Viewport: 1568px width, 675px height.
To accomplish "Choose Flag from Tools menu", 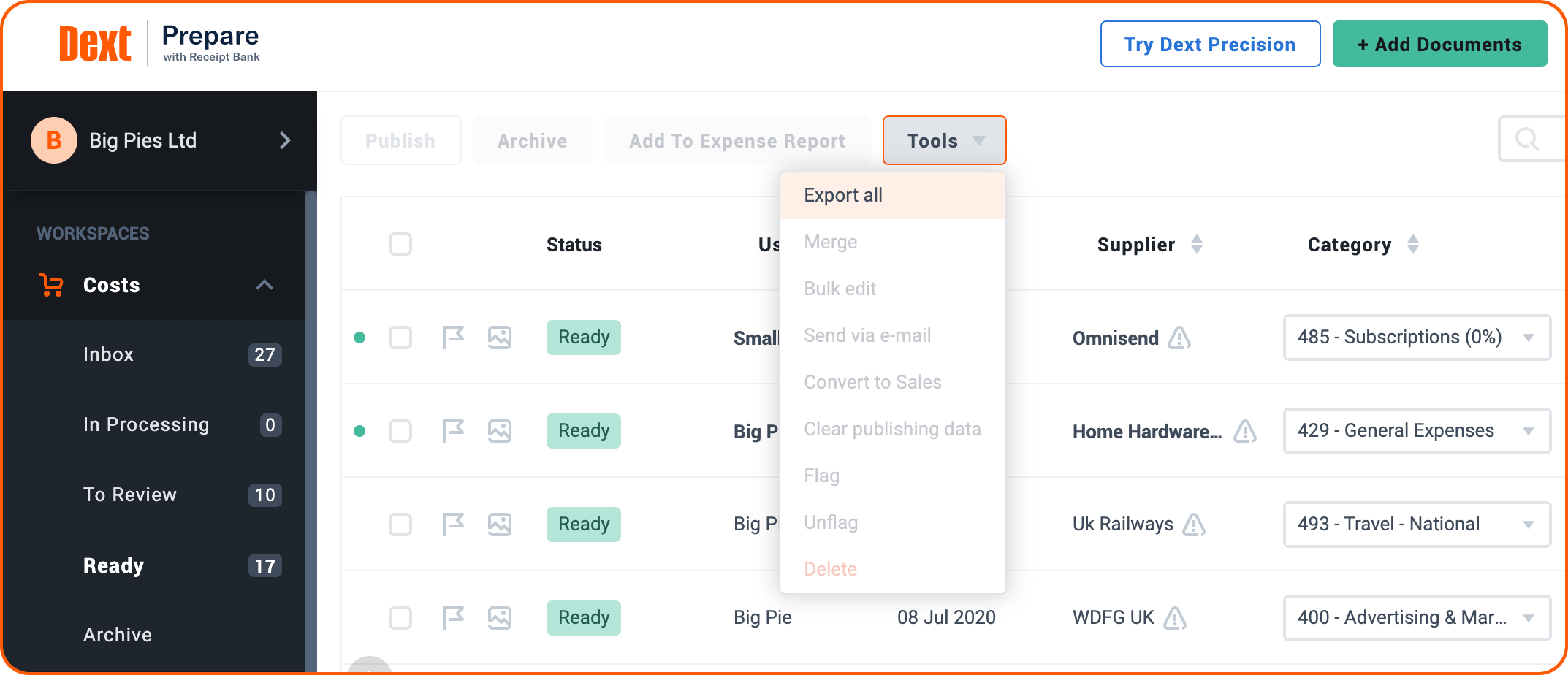I will click(893, 476).
